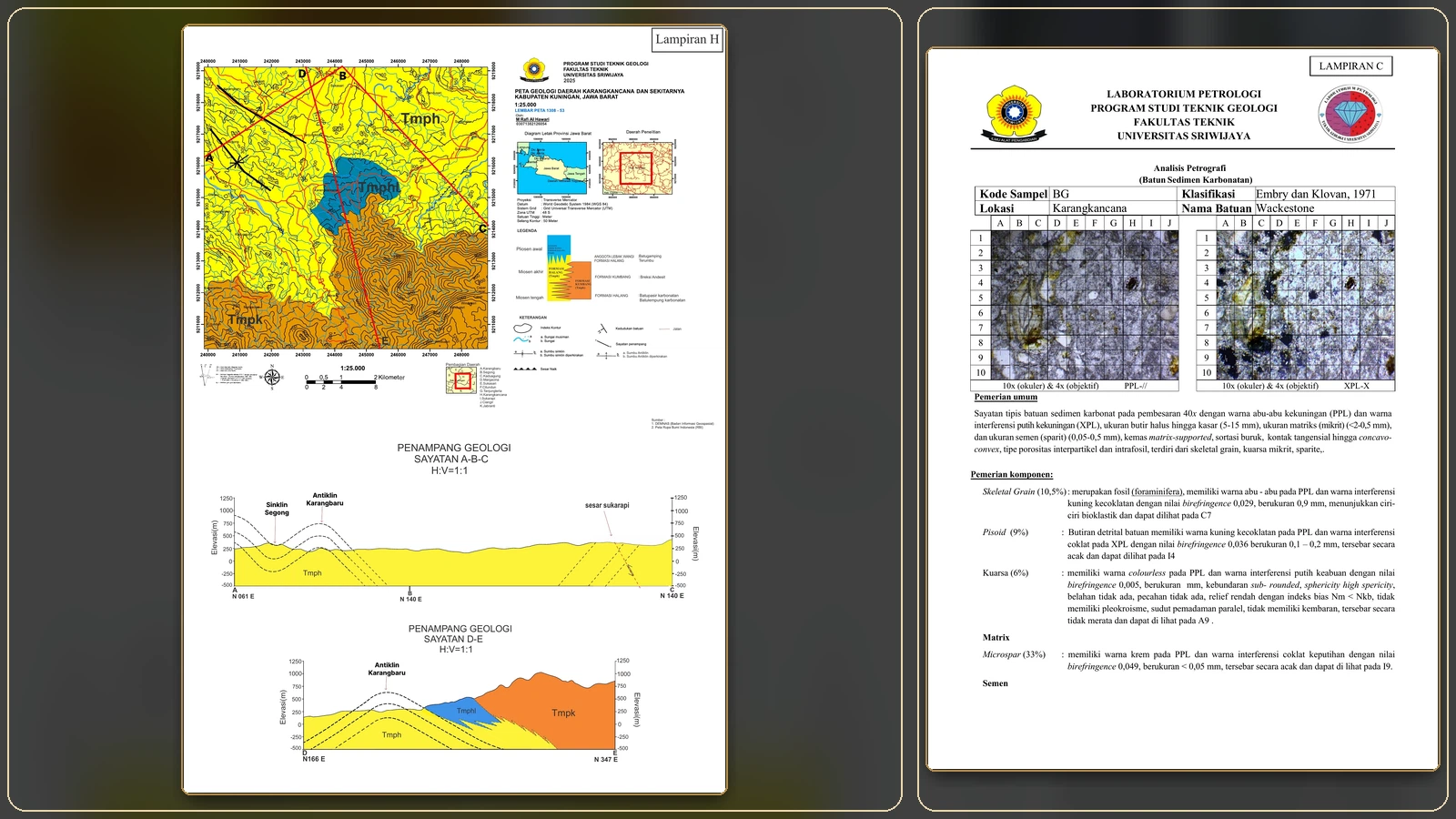Click the Tmpk orange unit in section D-E
Image resolution: width=1456 pixels, height=819 pixels.
563,713
